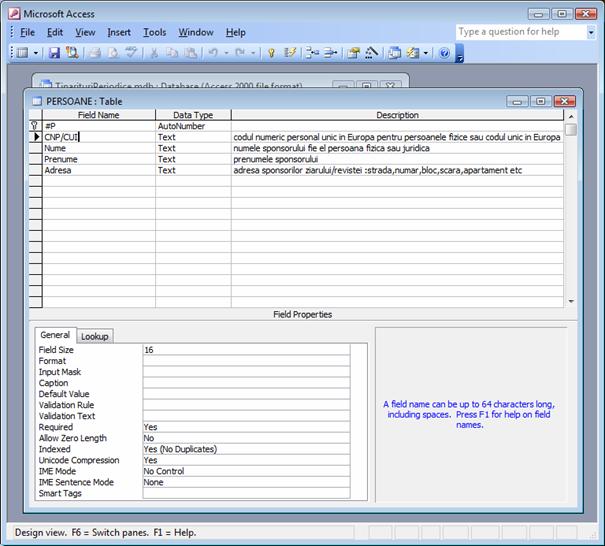Click the Field Size value box
The width and height of the screenshot is (605, 546).
[246, 350]
